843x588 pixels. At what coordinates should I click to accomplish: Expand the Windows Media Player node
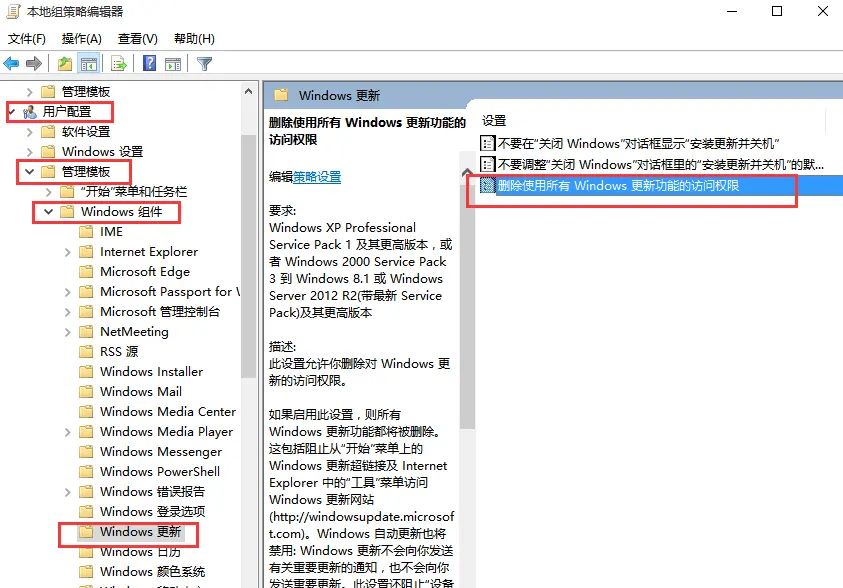[68, 432]
